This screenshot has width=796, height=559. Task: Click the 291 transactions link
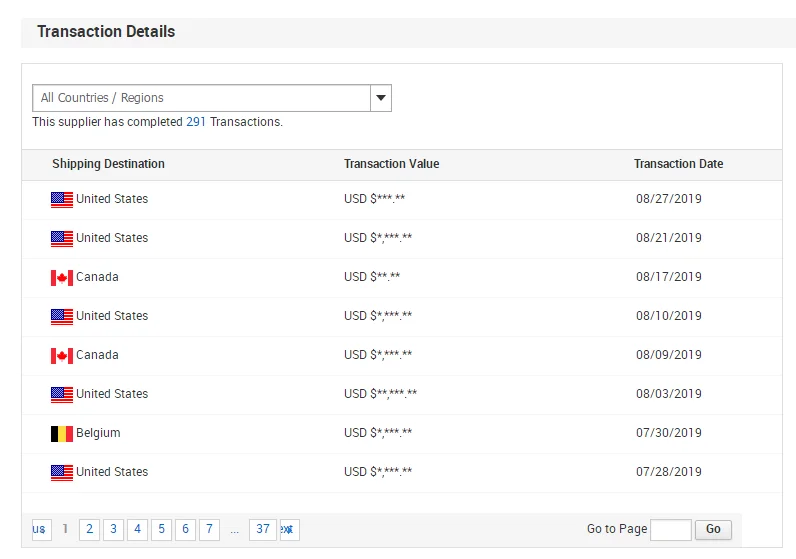tap(196, 122)
